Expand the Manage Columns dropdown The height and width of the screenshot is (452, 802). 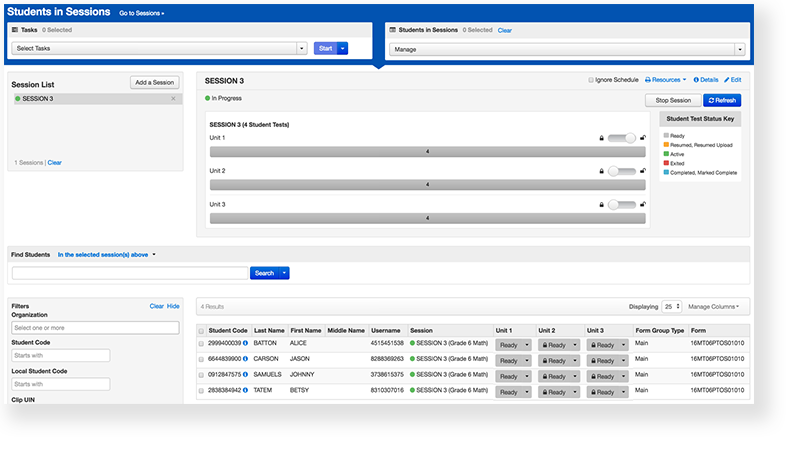click(714, 306)
